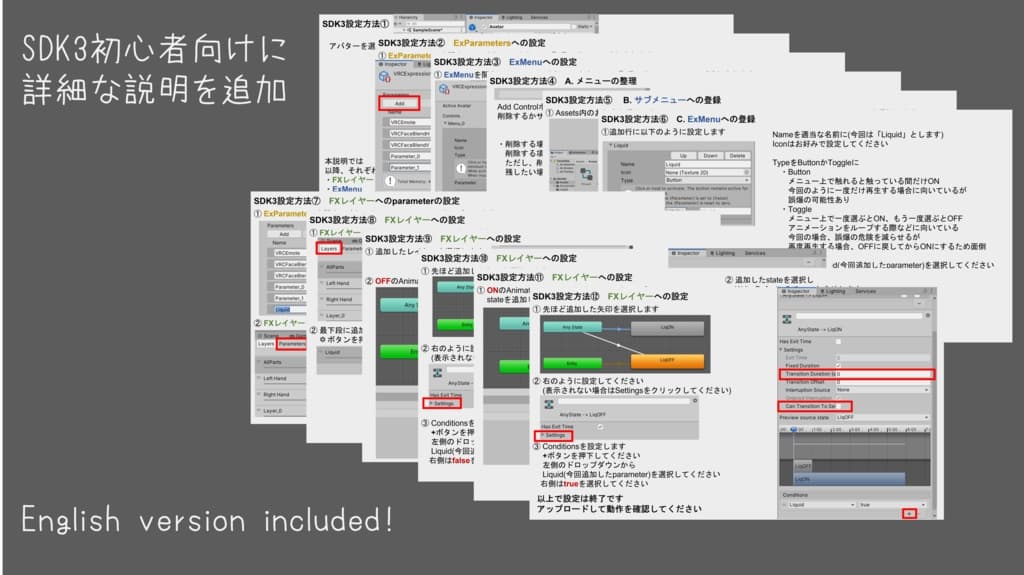Toggle Has Exit Time checkbox in right inspector

(x=839, y=342)
